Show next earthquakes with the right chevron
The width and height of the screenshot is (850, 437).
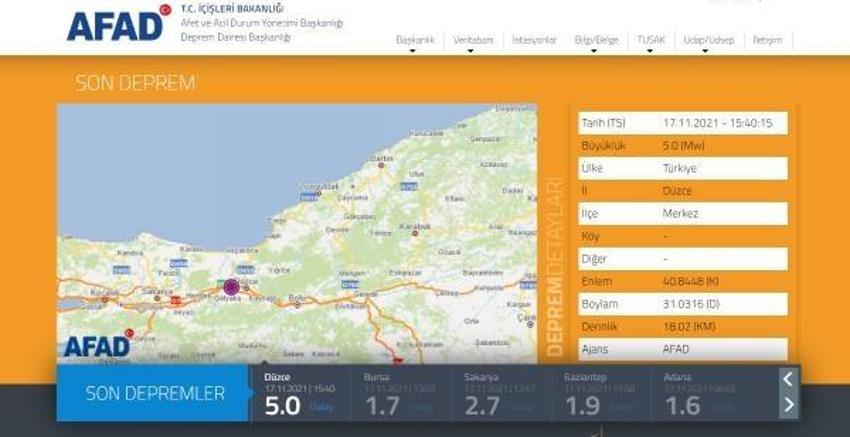point(789,405)
